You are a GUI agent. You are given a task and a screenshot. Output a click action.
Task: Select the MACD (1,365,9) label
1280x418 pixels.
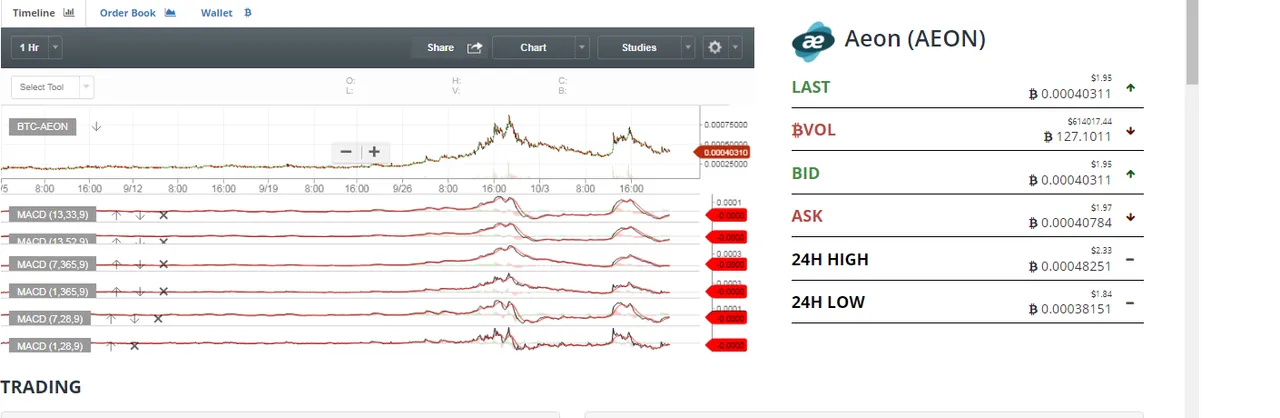[x=52, y=291]
